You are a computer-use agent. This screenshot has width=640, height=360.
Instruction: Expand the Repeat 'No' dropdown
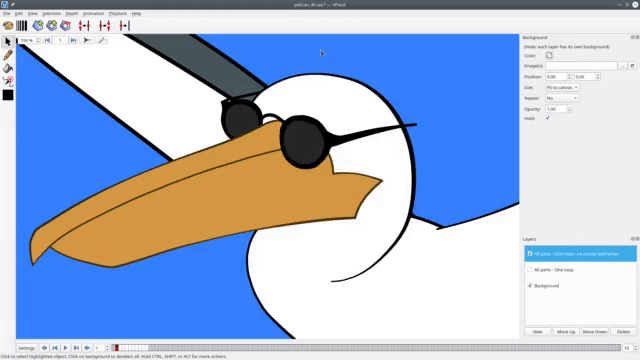(562, 98)
